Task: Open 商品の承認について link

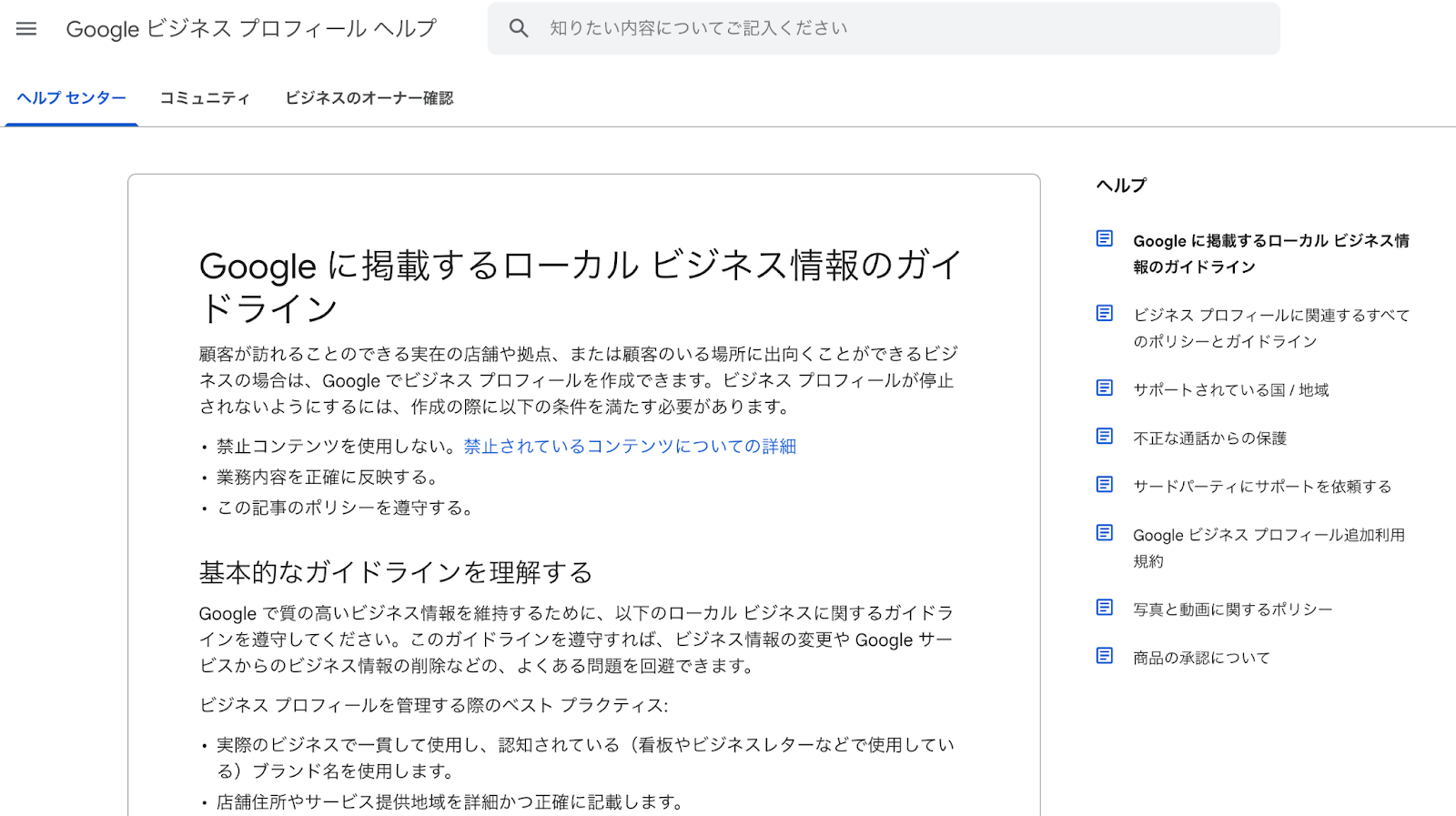Action: point(1201,658)
